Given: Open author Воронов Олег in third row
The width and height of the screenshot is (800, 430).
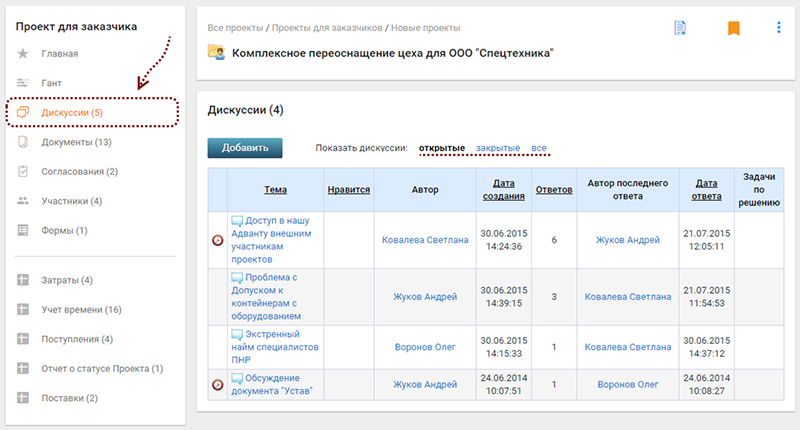Looking at the screenshot, I should [425, 347].
